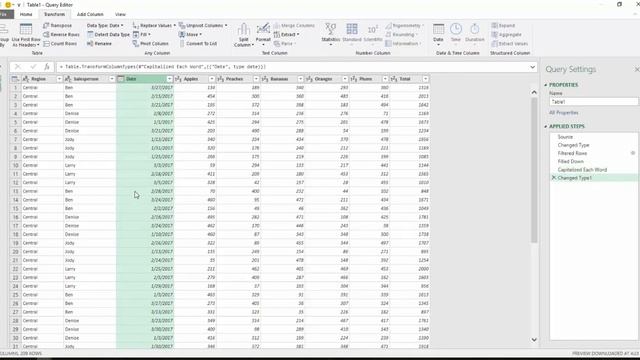
Task: Delete the Changed Type1 step icon
Action: coord(553,178)
